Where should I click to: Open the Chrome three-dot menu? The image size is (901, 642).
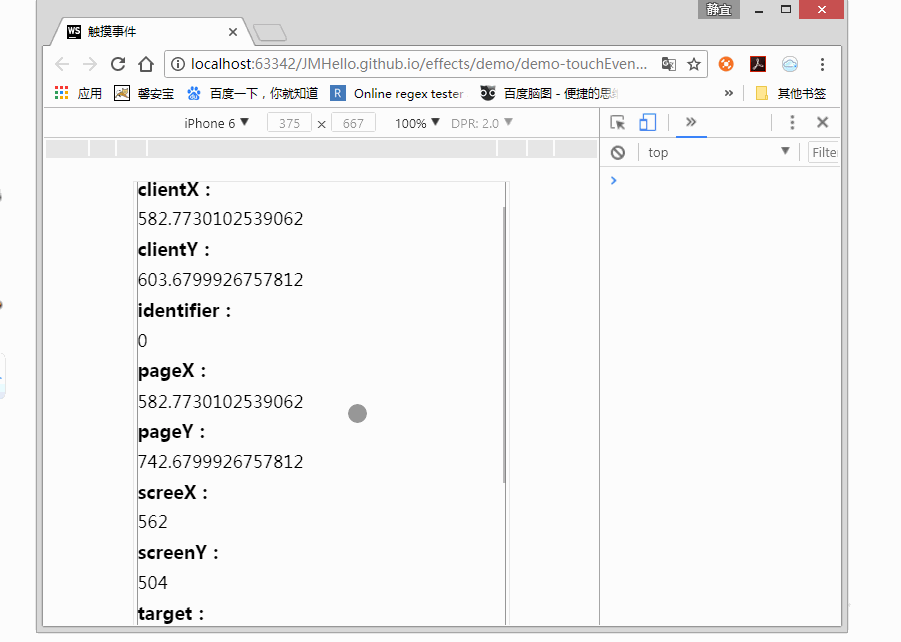822,64
